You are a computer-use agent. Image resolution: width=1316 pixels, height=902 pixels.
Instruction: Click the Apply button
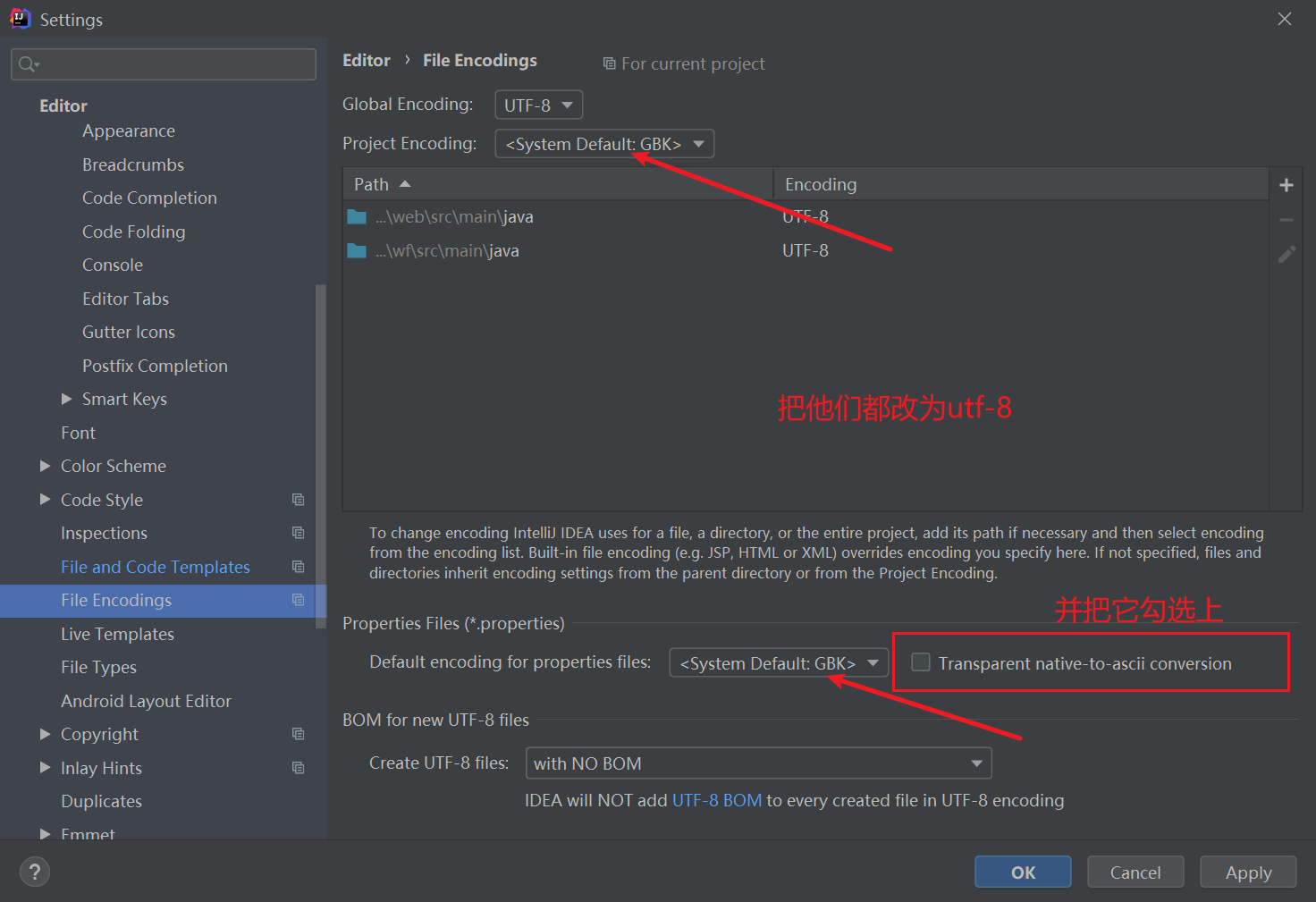1248,872
